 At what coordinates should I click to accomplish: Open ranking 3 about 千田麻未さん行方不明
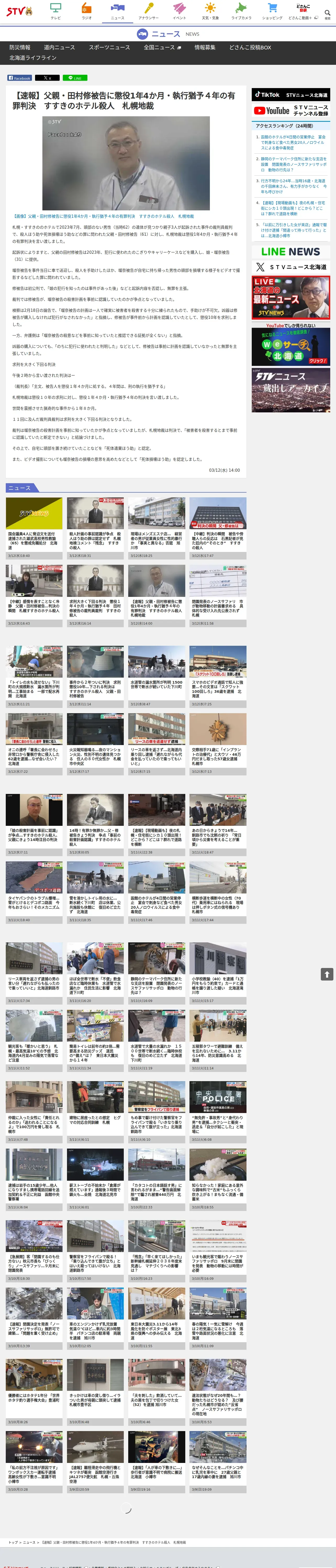pos(293,186)
